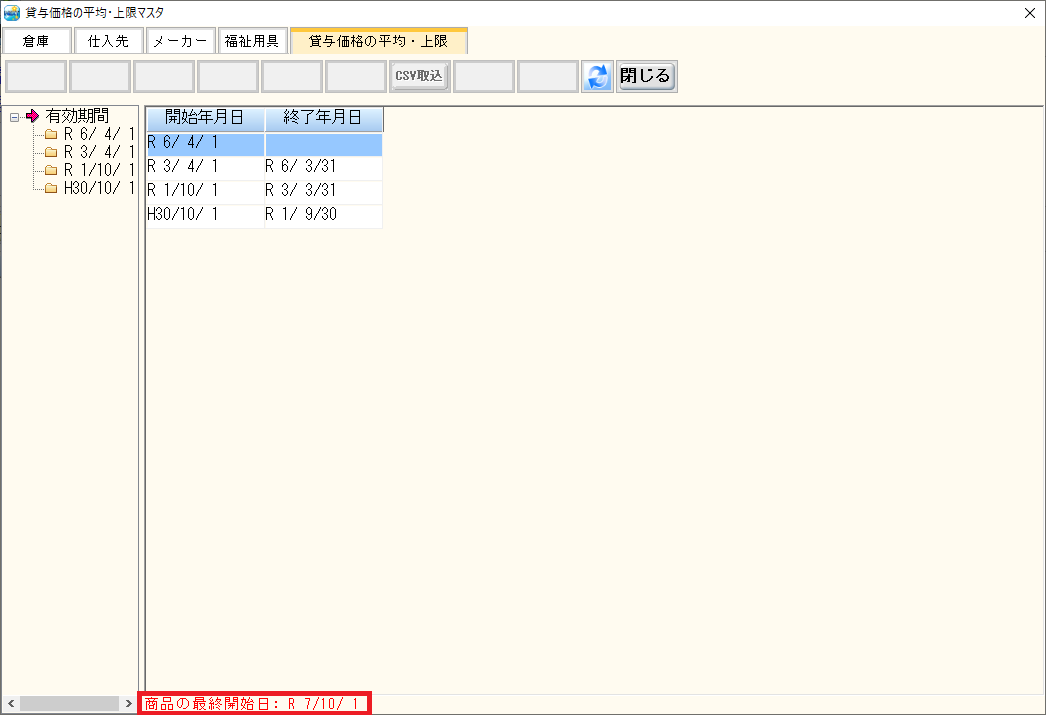The height and width of the screenshot is (715, 1046).
Task: Click the app icon in the title bar
Action: (x=12, y=13)
